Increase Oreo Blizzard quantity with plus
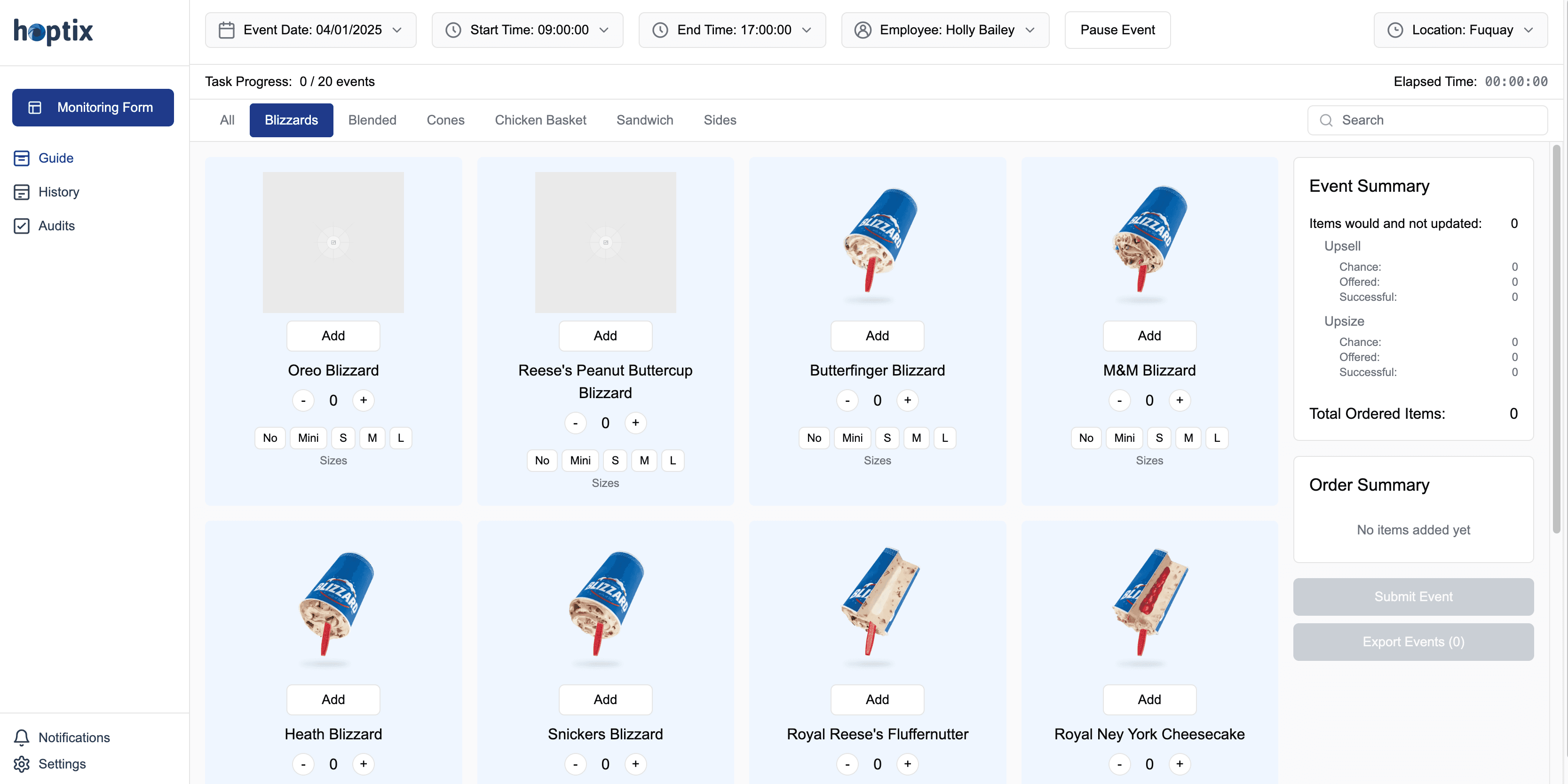The height and width of the screenshot is (784, 1568). click(364, 400)
